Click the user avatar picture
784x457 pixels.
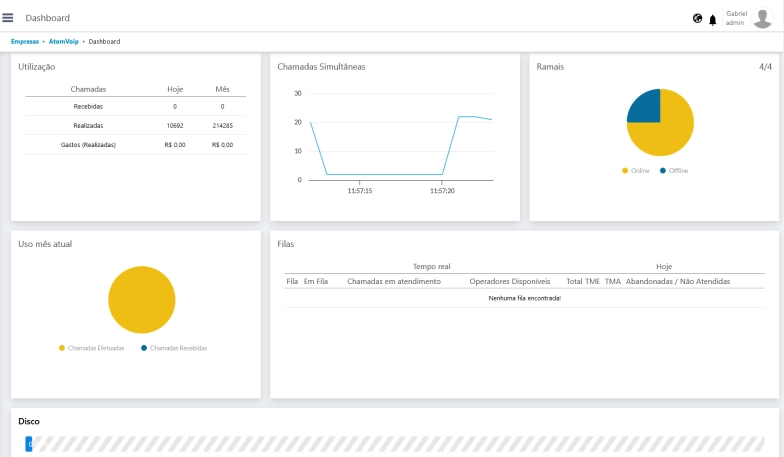762,18
